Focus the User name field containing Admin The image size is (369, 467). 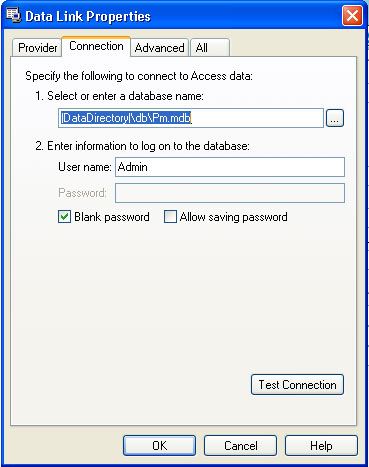tap(230, 167)
